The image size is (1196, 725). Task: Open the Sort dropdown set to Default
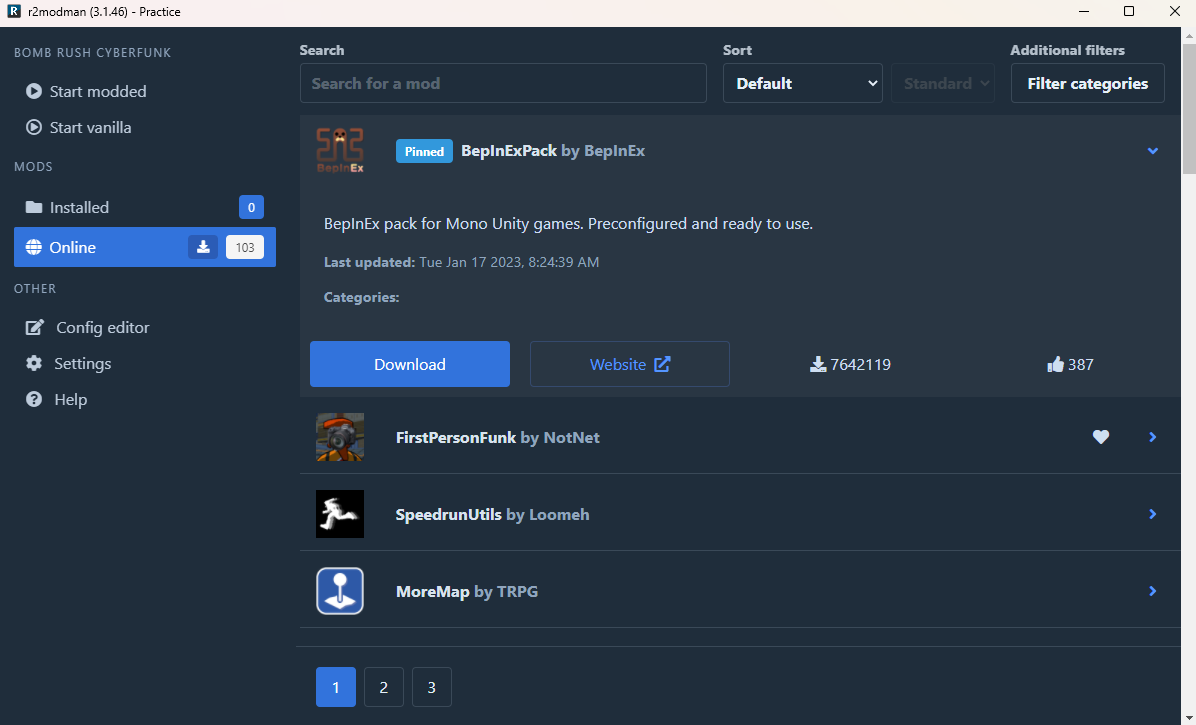802,83
